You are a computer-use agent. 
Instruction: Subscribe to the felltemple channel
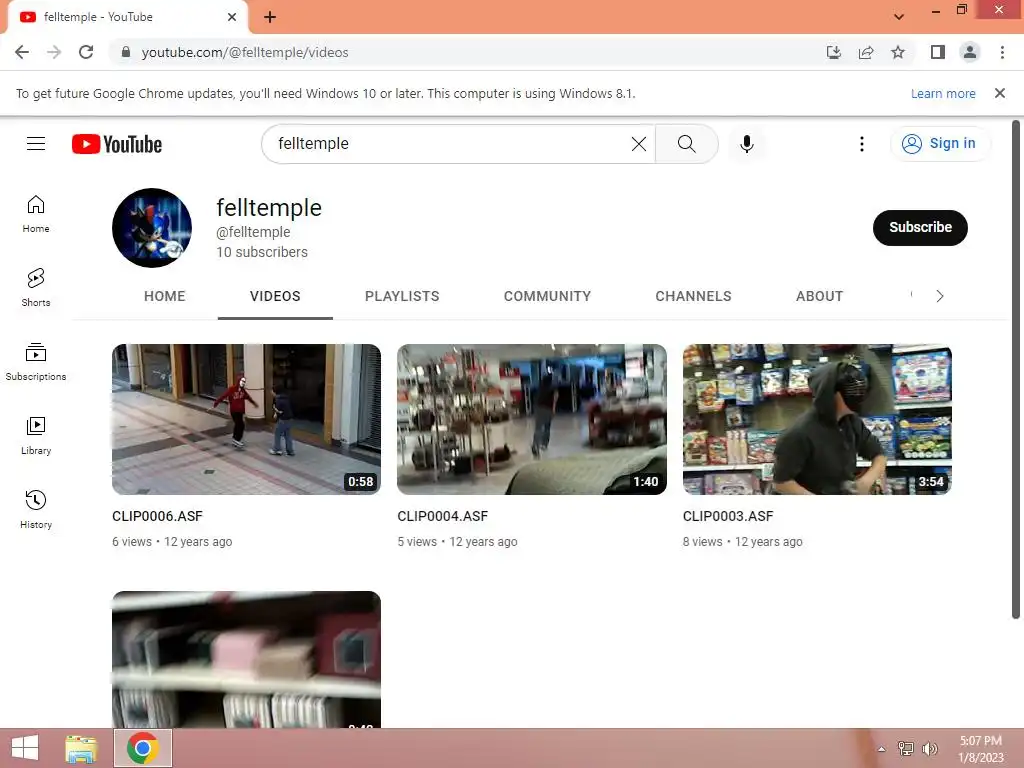point(920,228)
